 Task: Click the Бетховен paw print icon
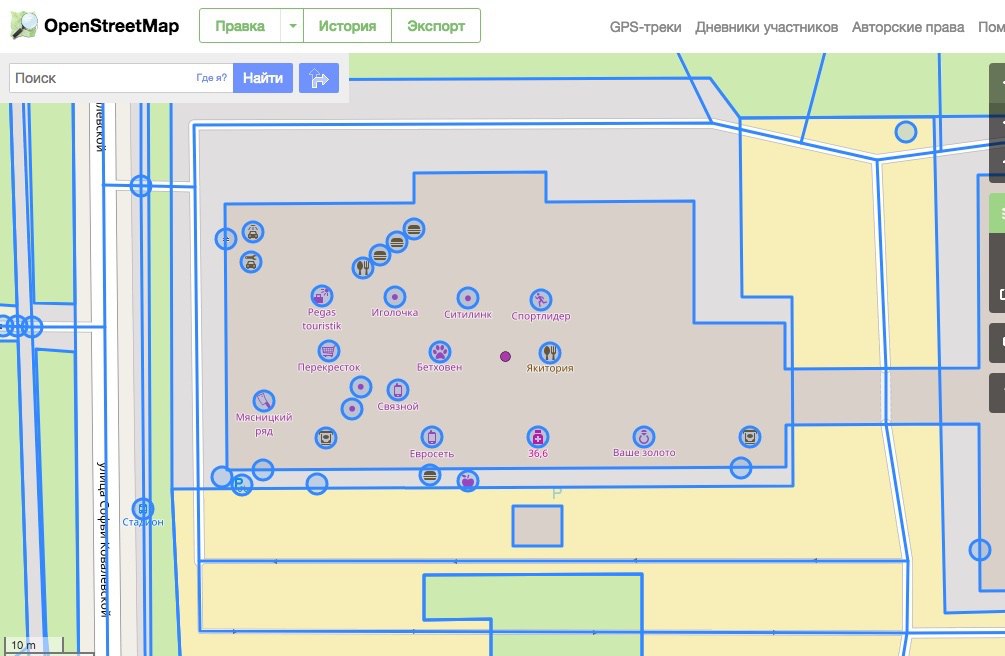pos(440,351)
